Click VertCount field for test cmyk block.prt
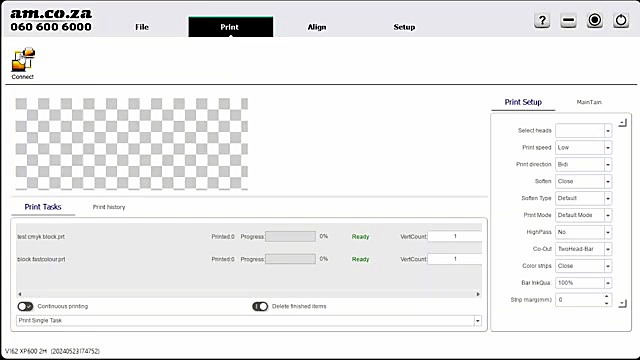The height and width of the screenshot is (360, 640). pyautogui.click(x=455, y=236)
